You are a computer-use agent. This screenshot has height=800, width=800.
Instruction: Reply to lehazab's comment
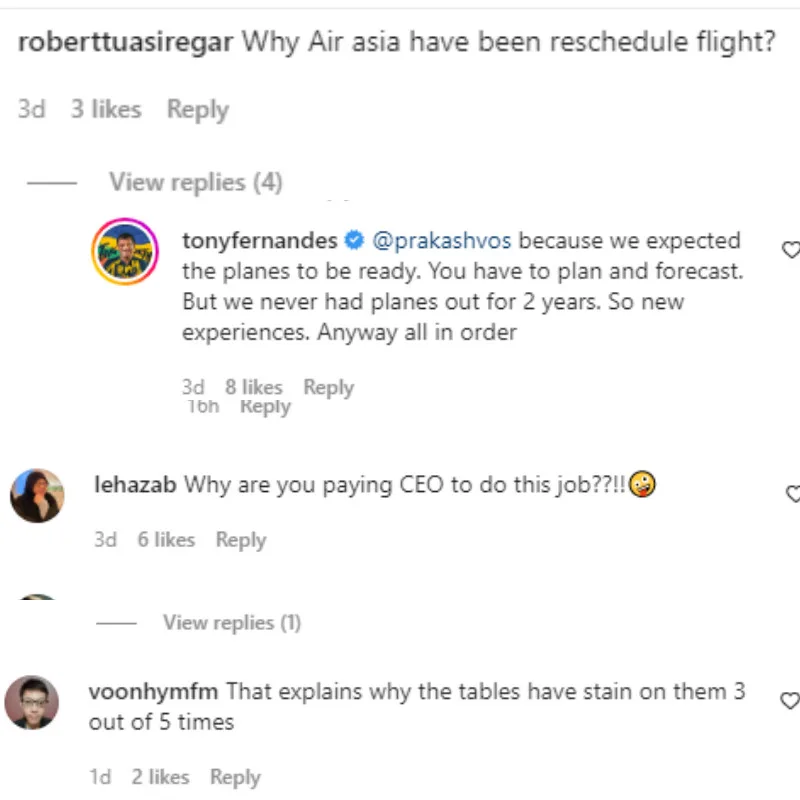240,540
